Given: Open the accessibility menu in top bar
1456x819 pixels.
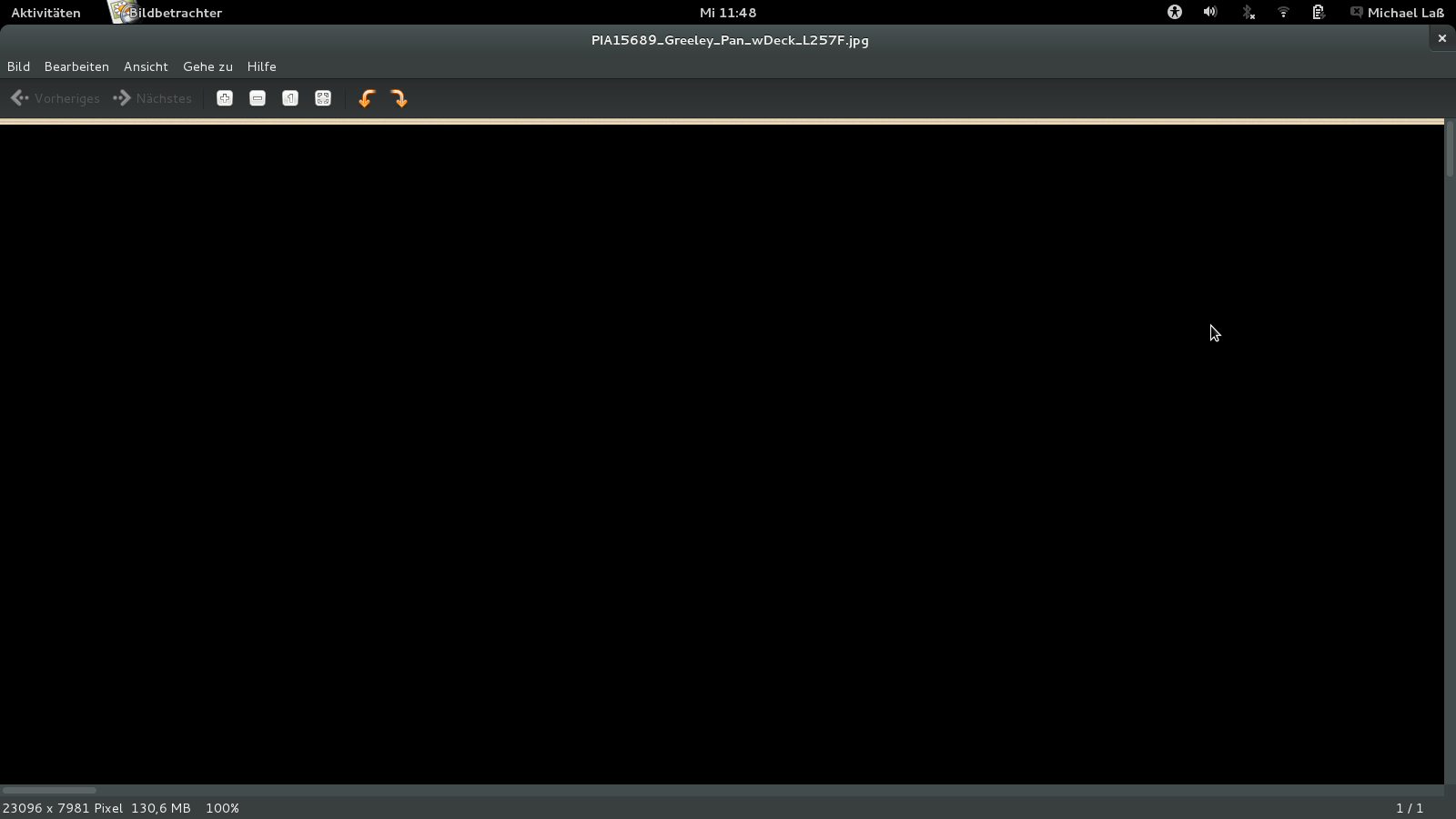Looking at the screenshot, I should click(1175, 12).
